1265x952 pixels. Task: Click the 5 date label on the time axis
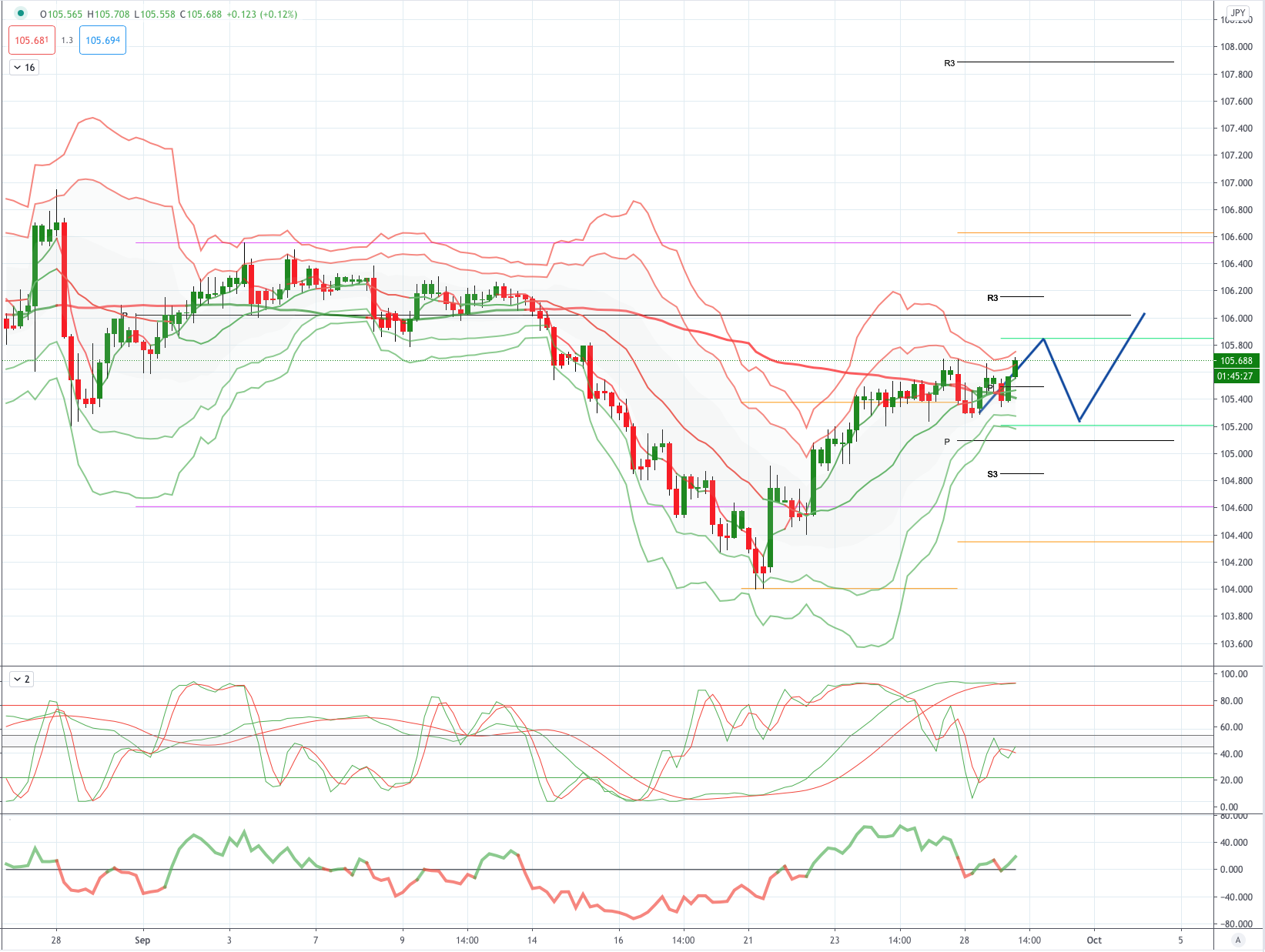click(1180, 940)
